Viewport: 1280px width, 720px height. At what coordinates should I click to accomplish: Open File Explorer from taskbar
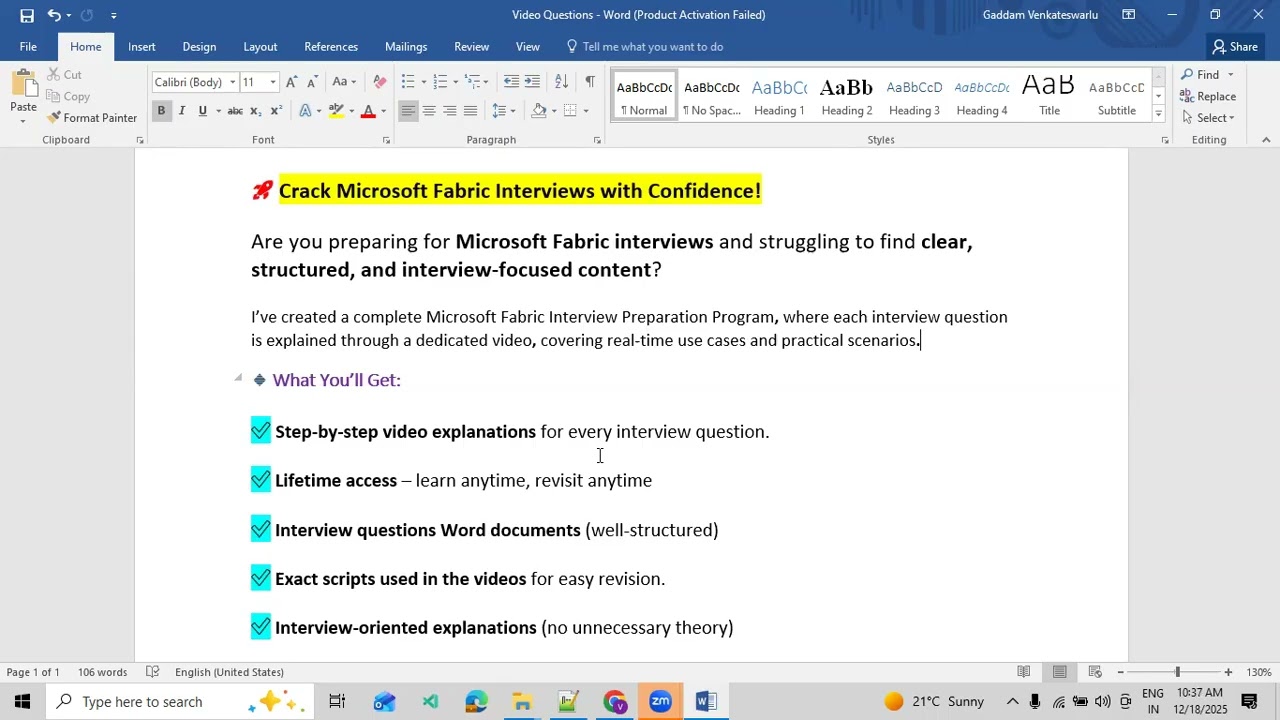click(522, 702)
